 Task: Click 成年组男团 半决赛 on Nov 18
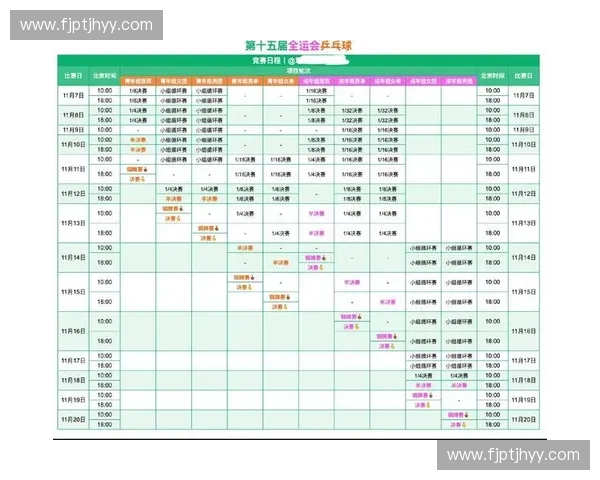(459, 385)
